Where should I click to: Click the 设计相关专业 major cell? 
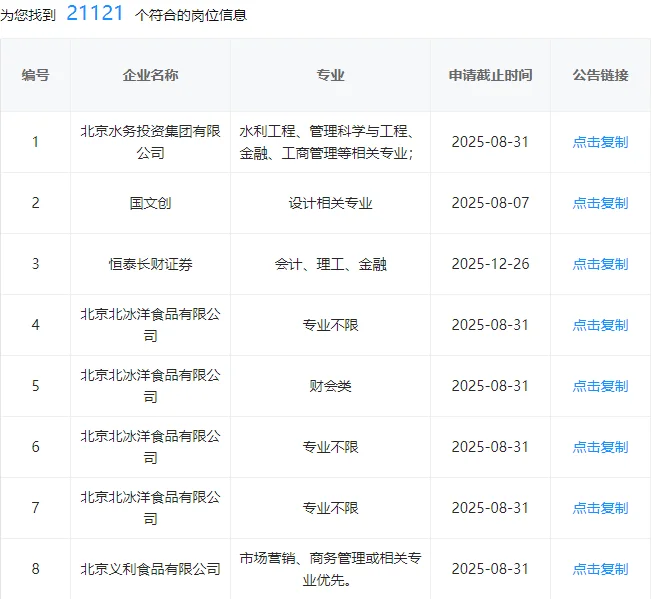tap(330, 203)
